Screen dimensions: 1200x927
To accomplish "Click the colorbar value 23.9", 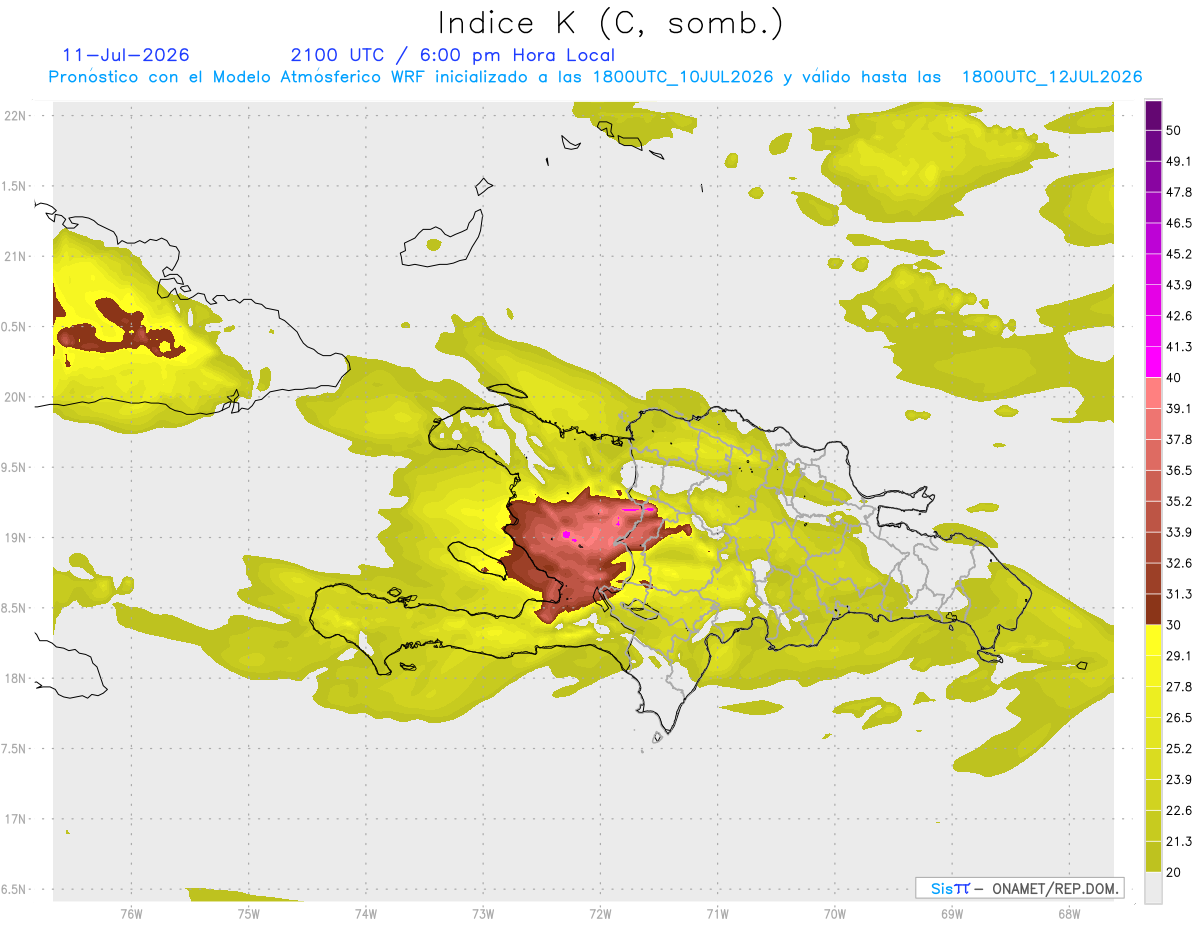I will coord(1178,780).
